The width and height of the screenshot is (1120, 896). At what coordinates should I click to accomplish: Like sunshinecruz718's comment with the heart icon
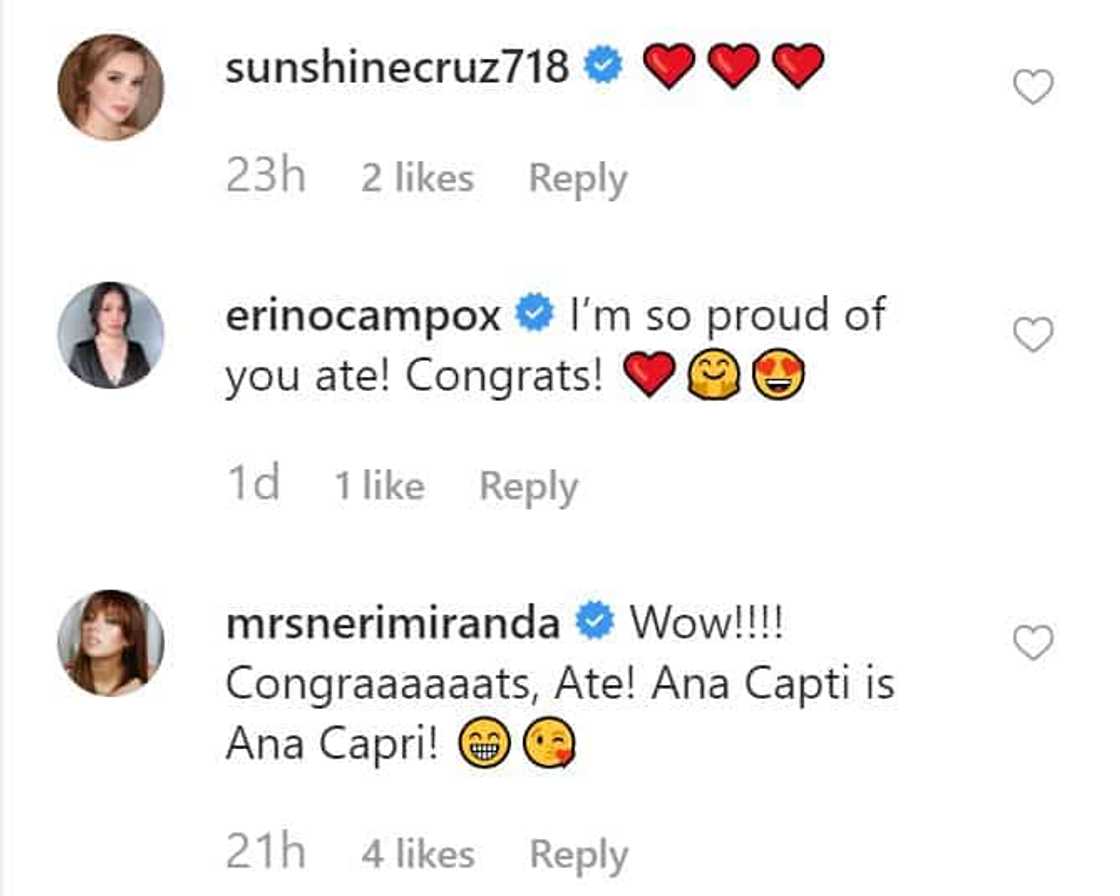coord(1033,89)
